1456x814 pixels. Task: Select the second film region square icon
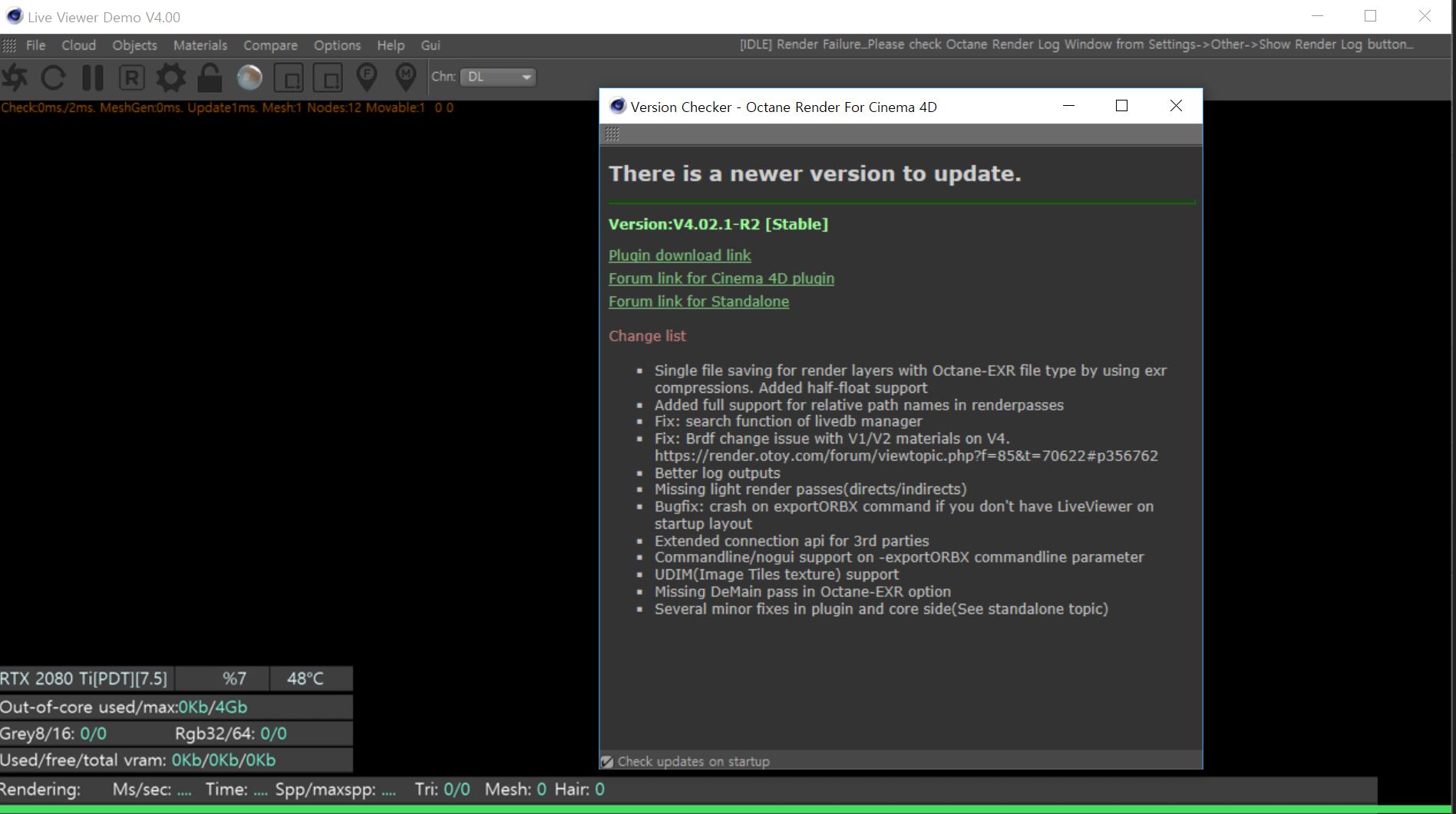click(329, 77)
